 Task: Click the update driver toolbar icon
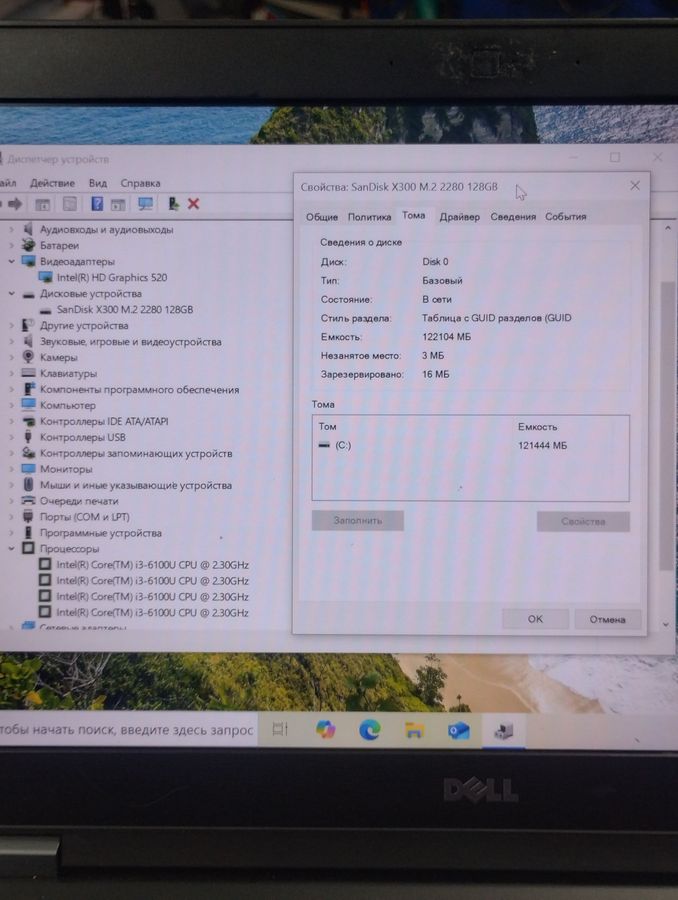174,204
